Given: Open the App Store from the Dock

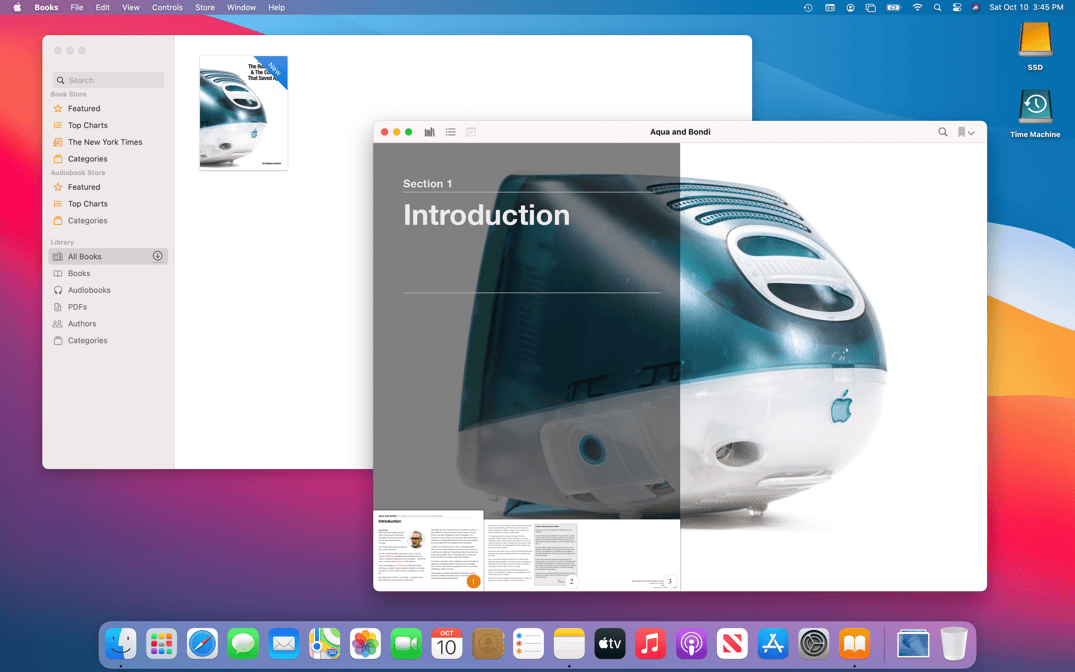Looking at the screenshot, I should click(x=773, y=644).
